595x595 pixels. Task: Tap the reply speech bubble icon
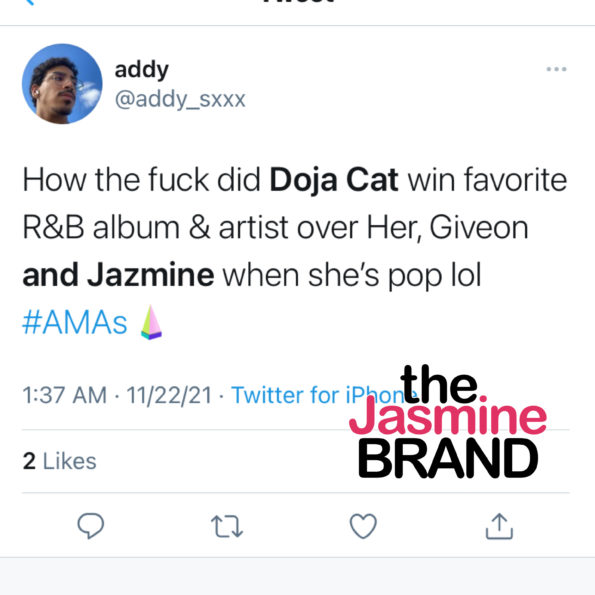click(x=90, y=526)
